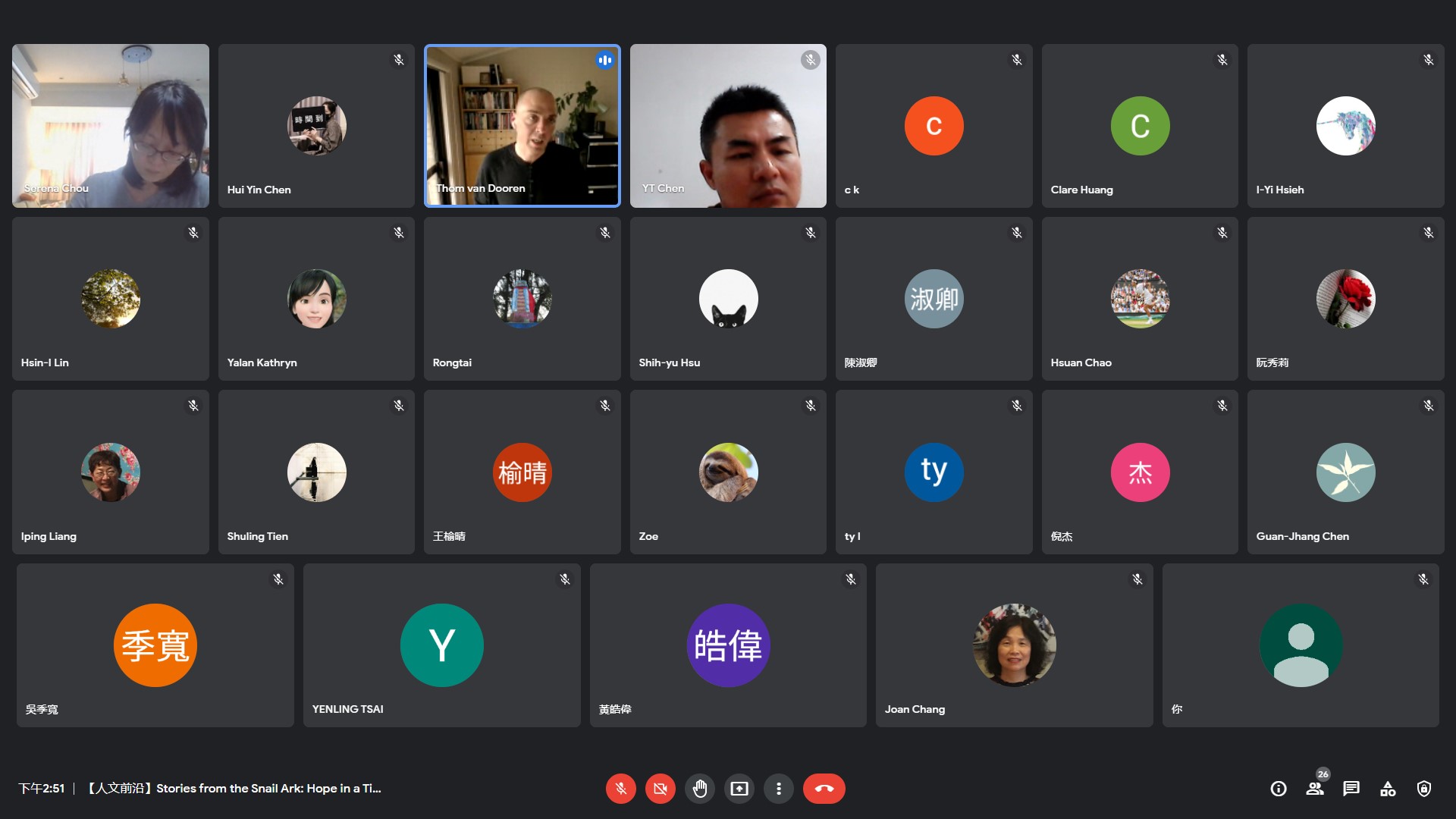Click Clare Huang's green C avatar
The height and width of the screenshot is (819, 1456).
(1140, 126)
